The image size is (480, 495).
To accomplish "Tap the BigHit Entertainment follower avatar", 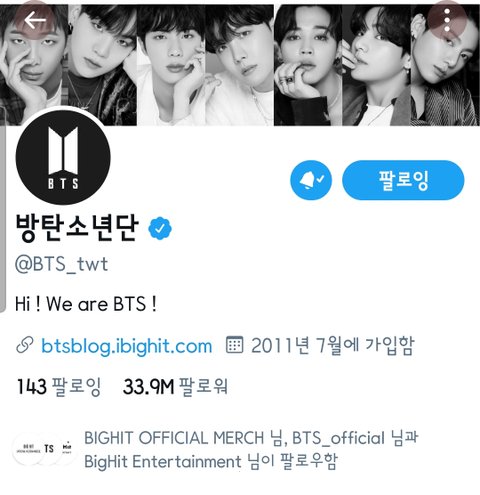I will [66, 449].
